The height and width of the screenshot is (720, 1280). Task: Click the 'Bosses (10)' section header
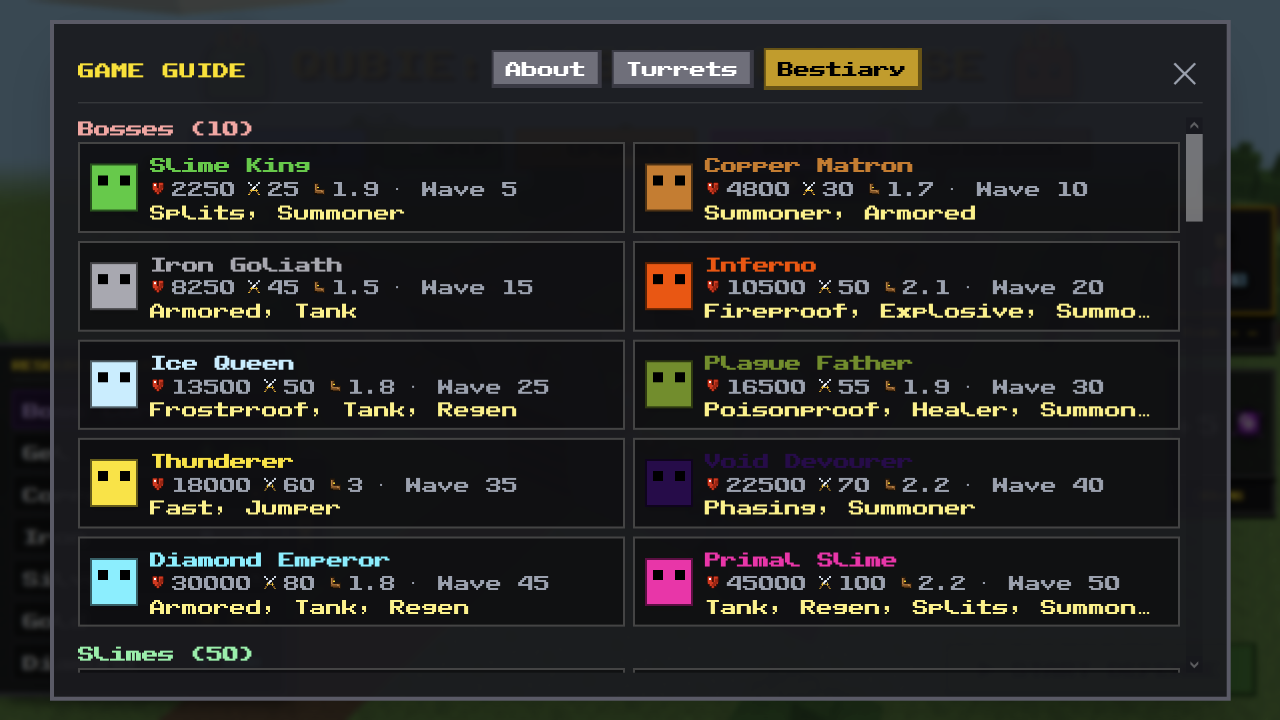click(165, 129)
